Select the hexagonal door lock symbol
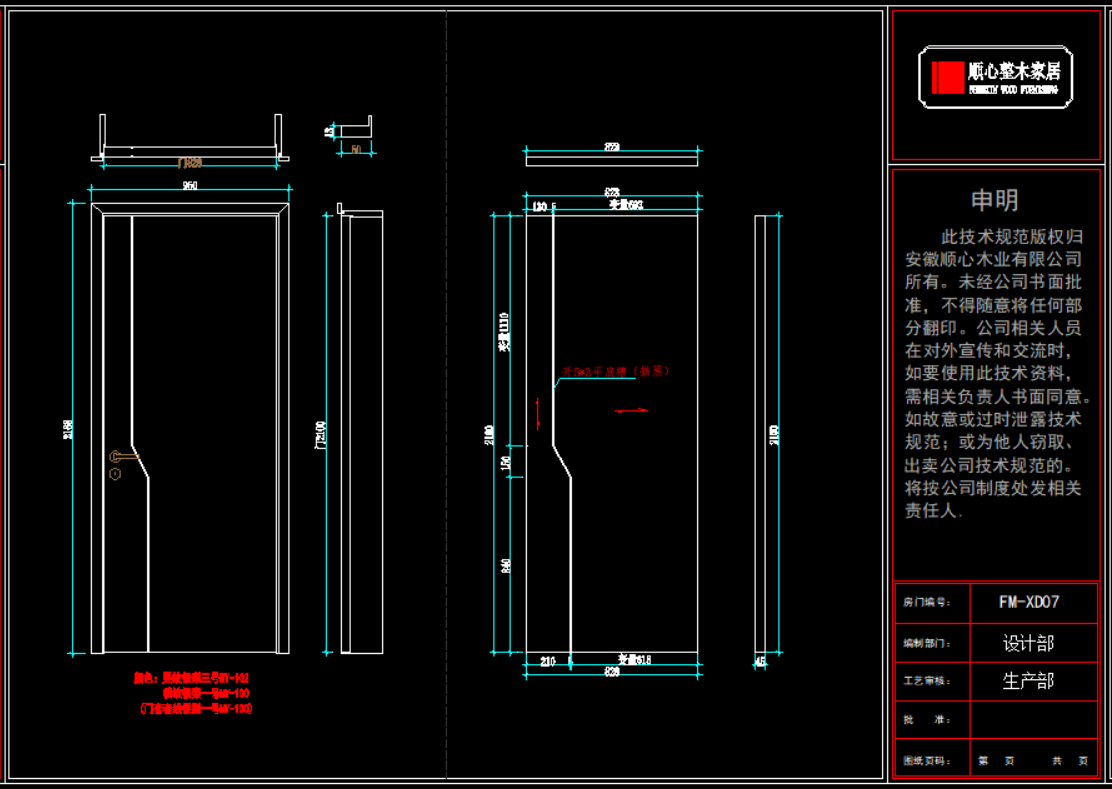This screenshot has height=789, width=1112. coord(115,474)
